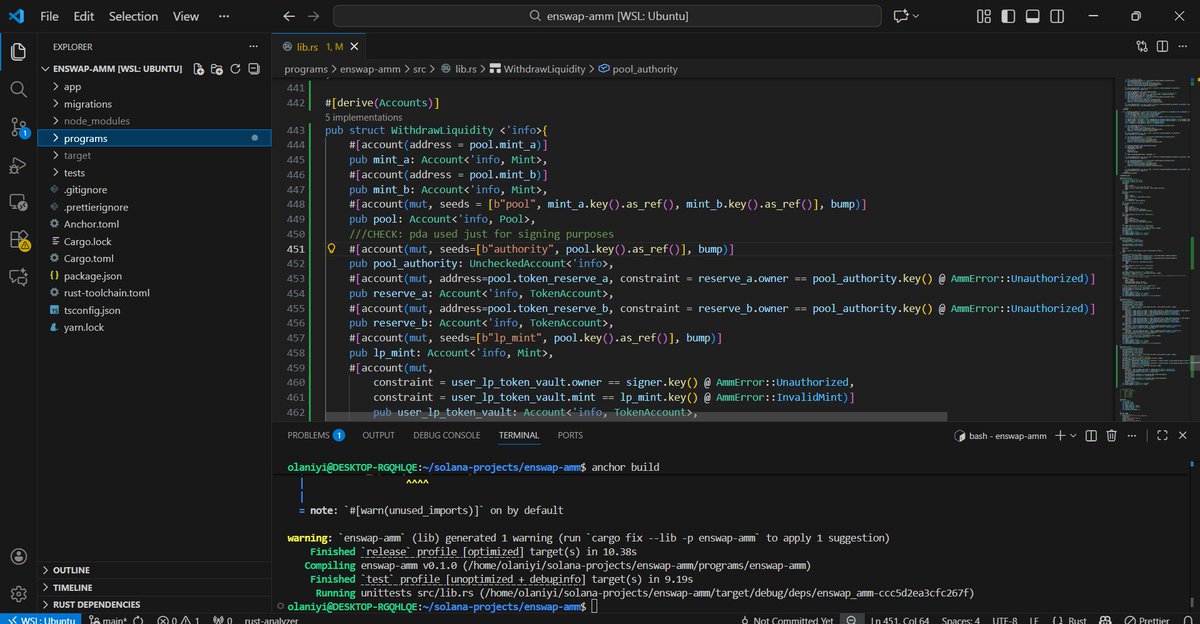
Task: Open editor More Actions ellipsis
Action: click(x=1184, y=46)
